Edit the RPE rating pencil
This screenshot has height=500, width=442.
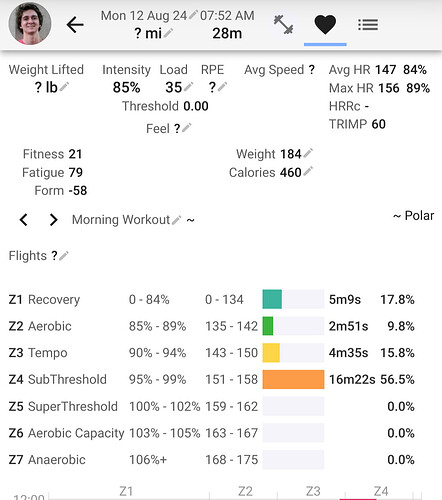[222, 87]
